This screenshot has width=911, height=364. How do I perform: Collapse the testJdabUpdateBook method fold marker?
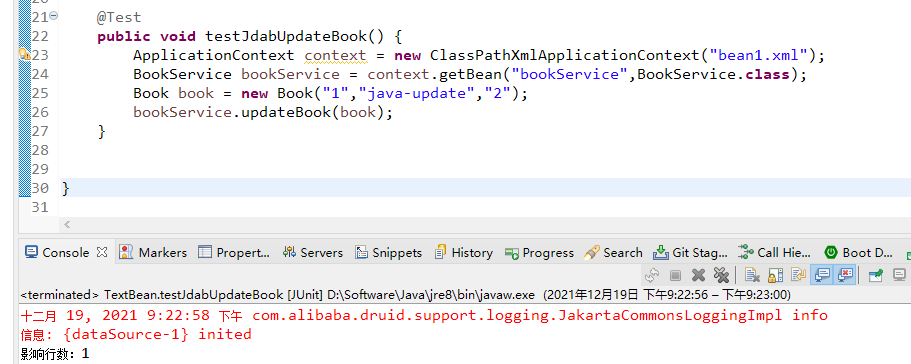tap(54, 16)
